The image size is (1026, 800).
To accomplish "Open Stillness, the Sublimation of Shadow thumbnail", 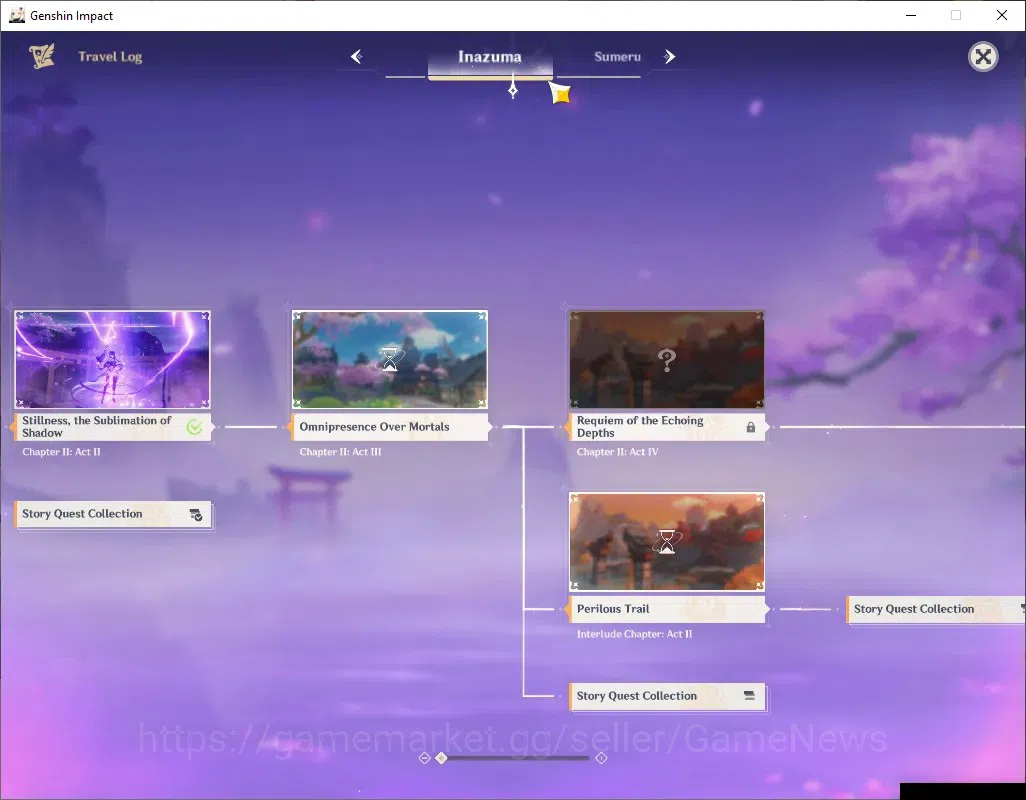I will (x=113, y=359).
